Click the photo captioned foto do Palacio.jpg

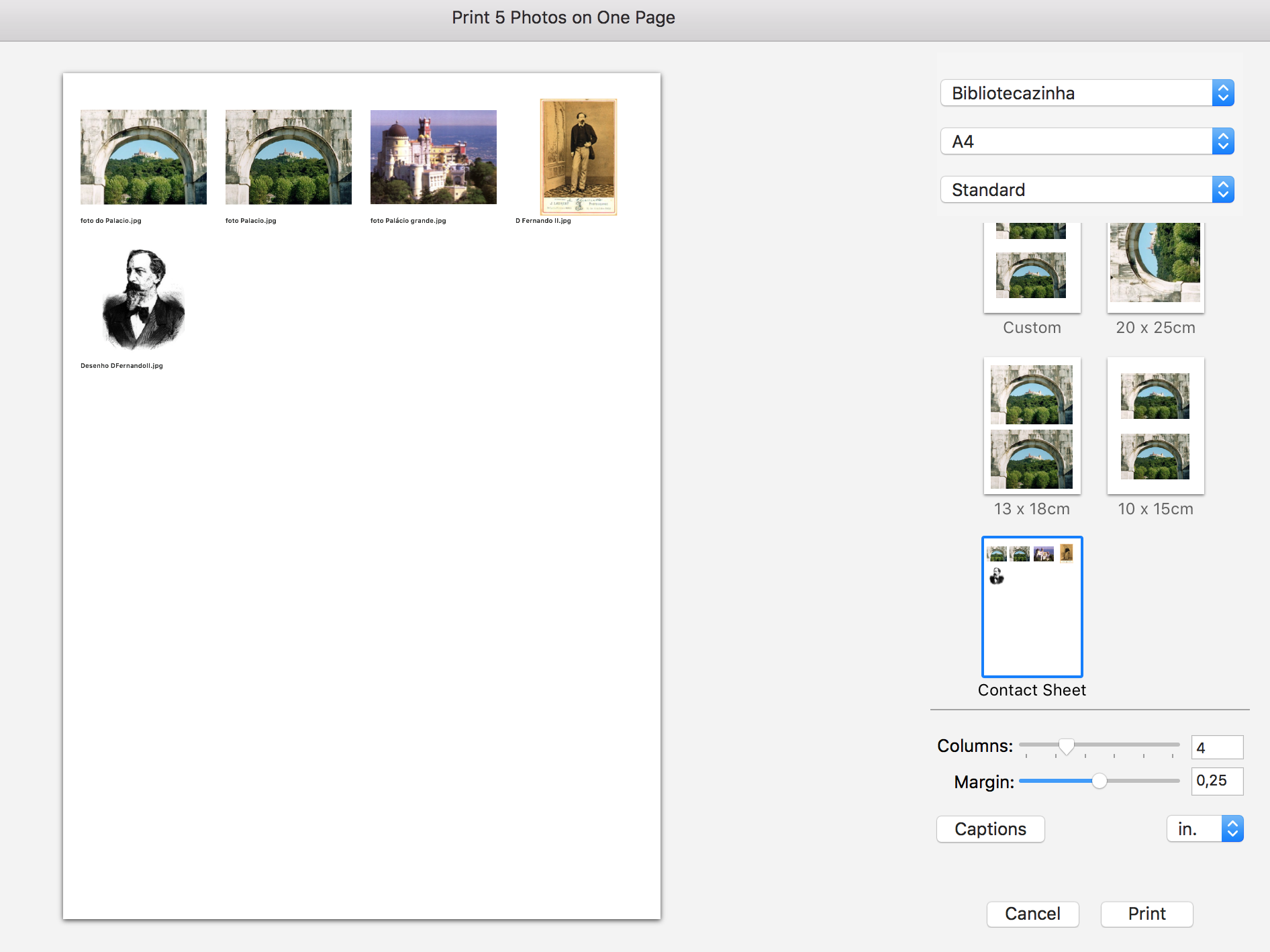click(x=144, y=157)
